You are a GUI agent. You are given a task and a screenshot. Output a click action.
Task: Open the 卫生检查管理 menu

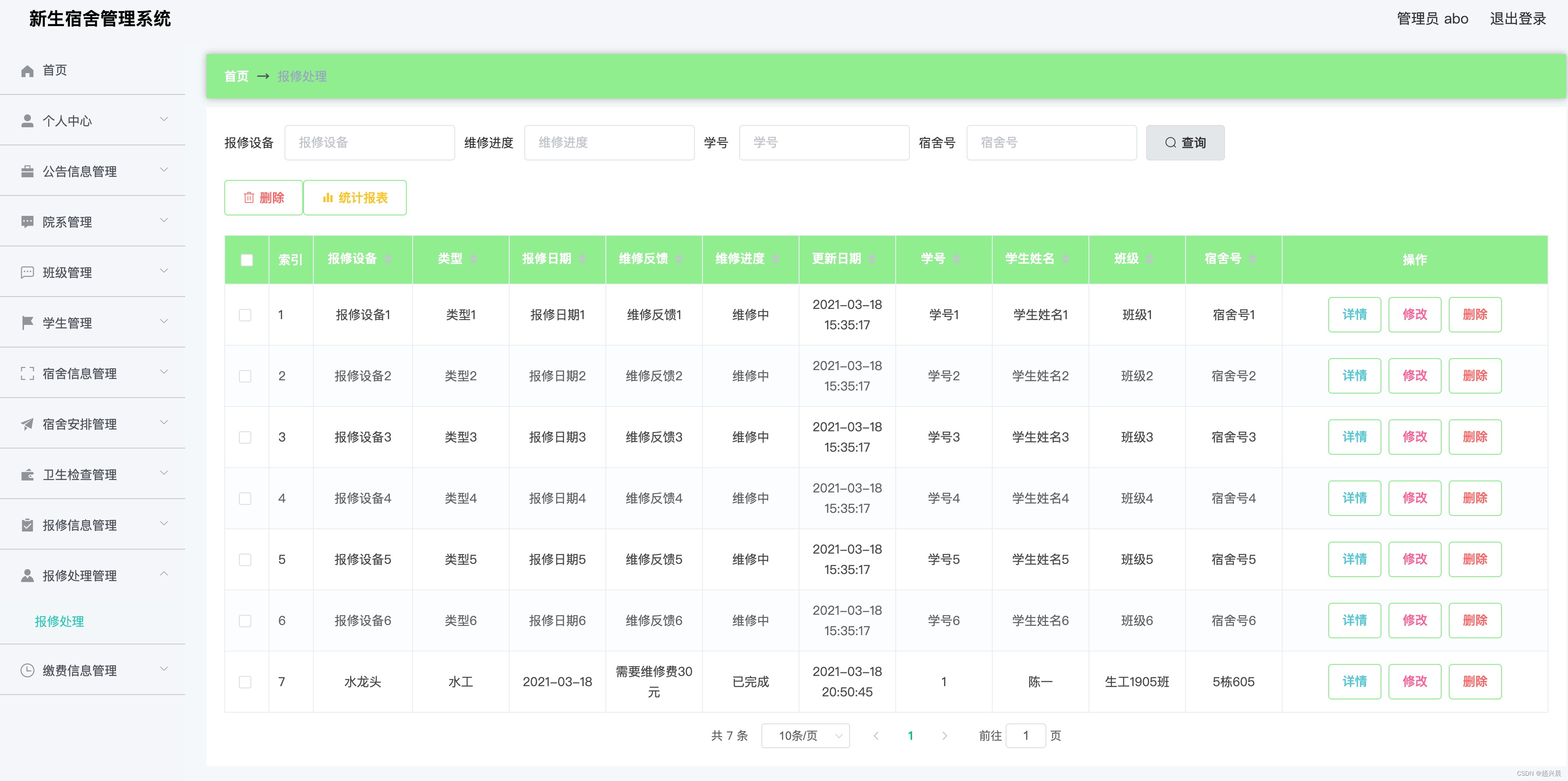tap(93, 474)
